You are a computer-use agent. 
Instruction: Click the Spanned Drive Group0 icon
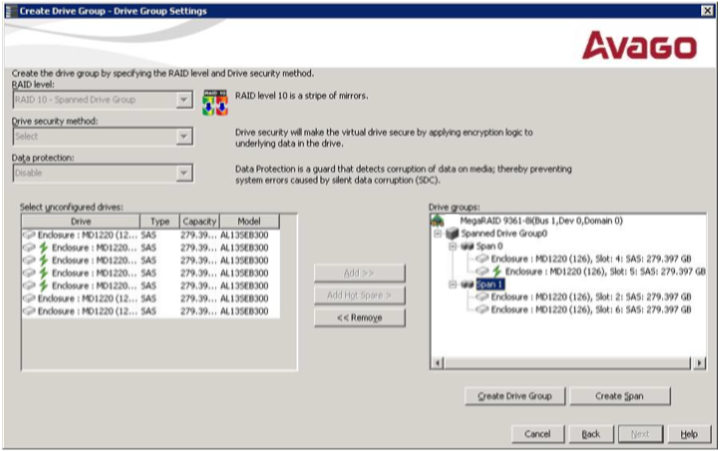point(452,233)
